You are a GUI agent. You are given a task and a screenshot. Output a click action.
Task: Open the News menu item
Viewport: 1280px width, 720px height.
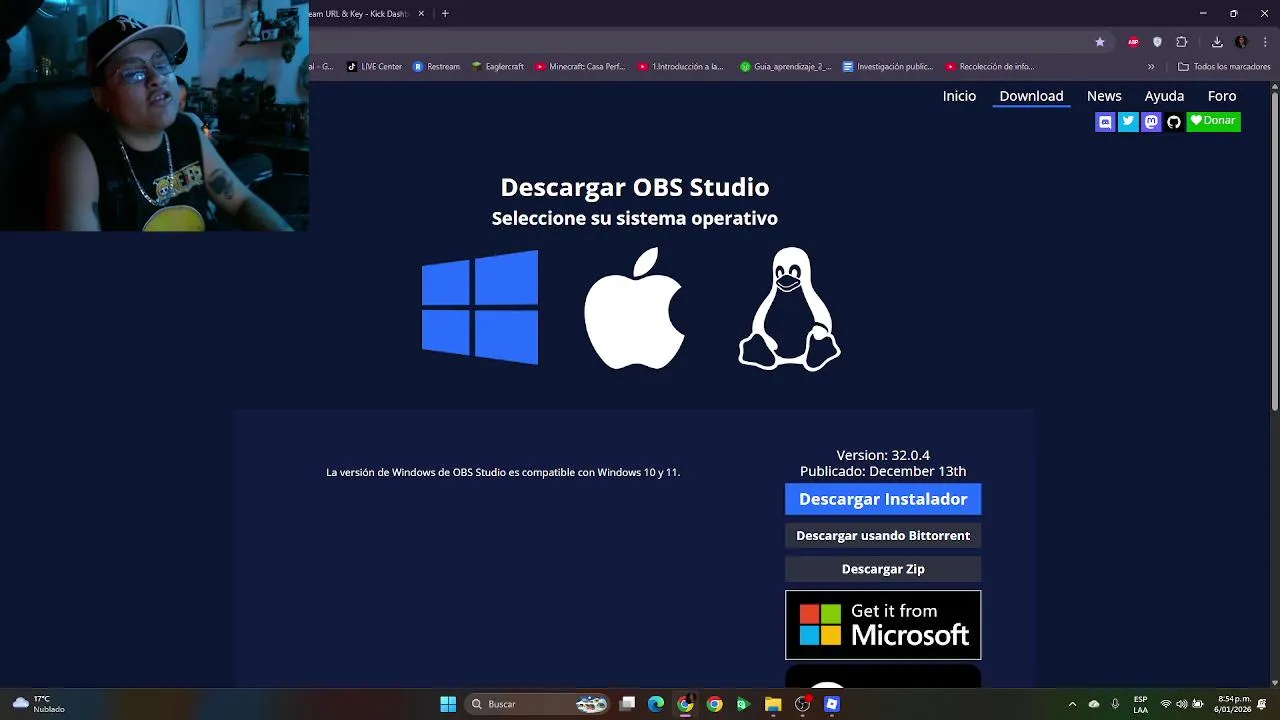tap(1104, 96)
